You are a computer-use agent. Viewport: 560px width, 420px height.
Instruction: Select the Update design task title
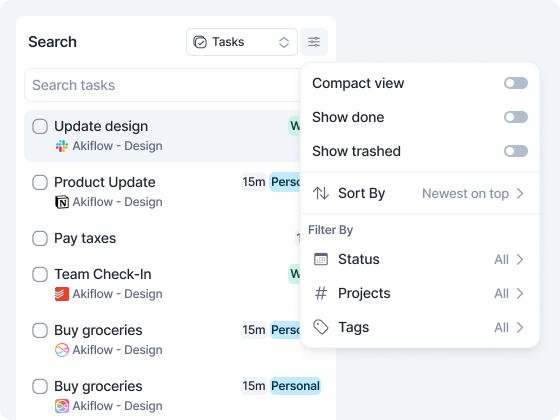point(101,126)
